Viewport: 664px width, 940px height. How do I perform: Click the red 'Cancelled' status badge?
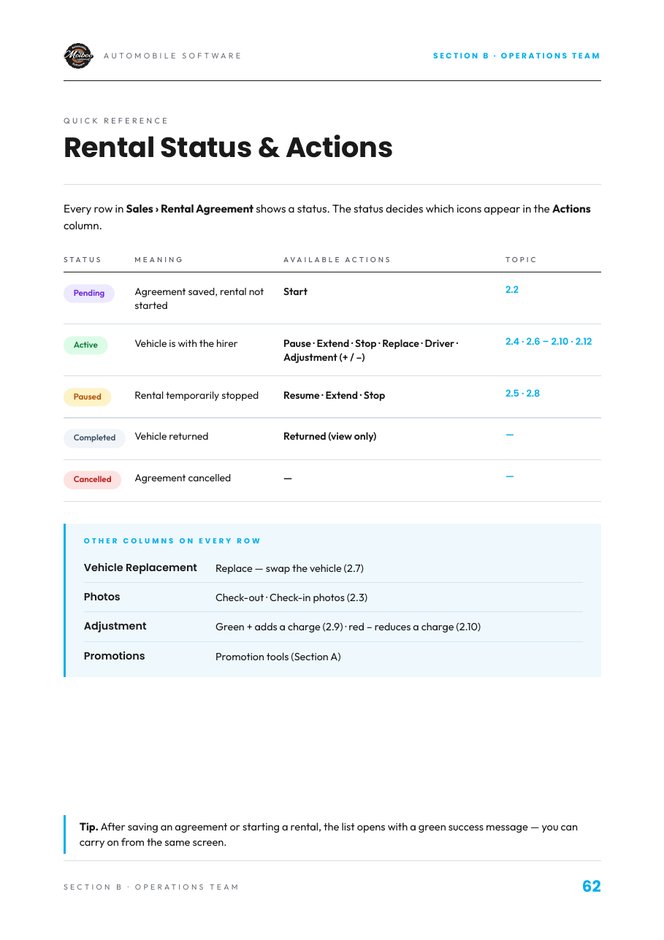coord(92,479)
